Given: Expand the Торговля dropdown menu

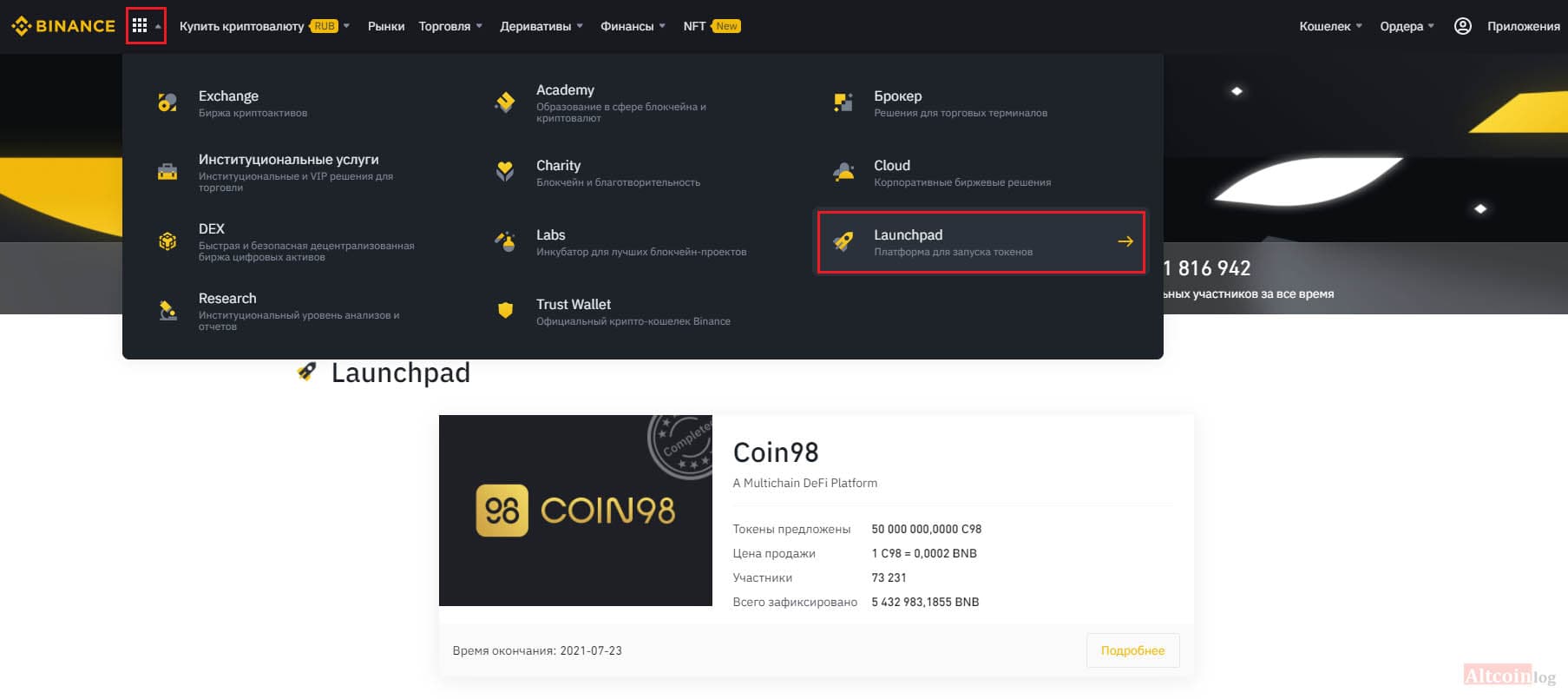Looking at the screenshot, I should (450, 26).
